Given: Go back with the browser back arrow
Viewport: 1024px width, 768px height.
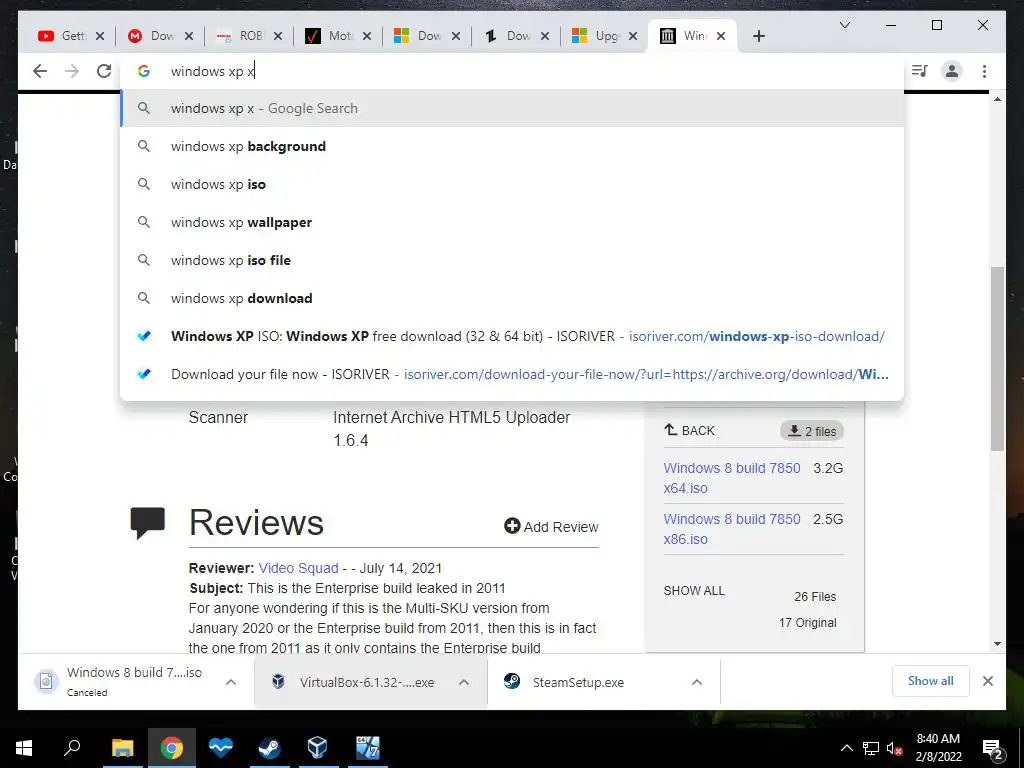Looking at the screenshot, I should pos(40,71).
